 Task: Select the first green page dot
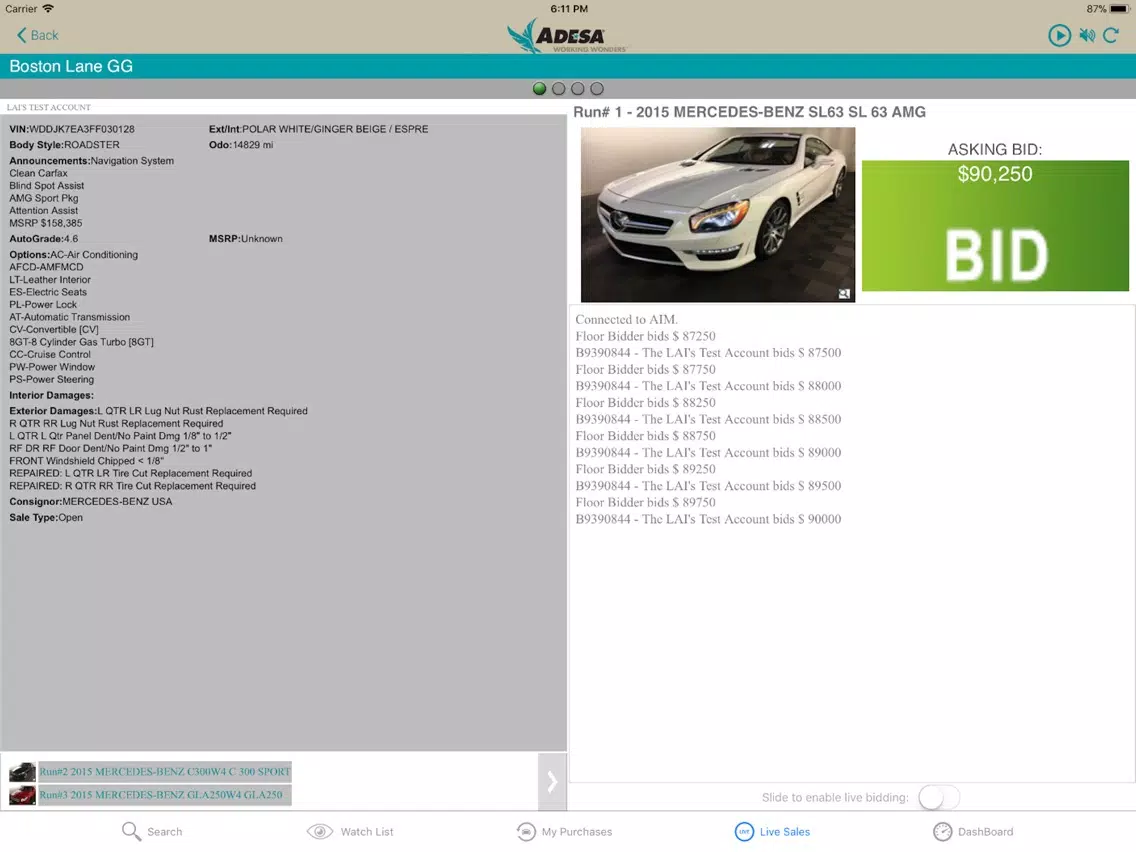tap(539, 88)
